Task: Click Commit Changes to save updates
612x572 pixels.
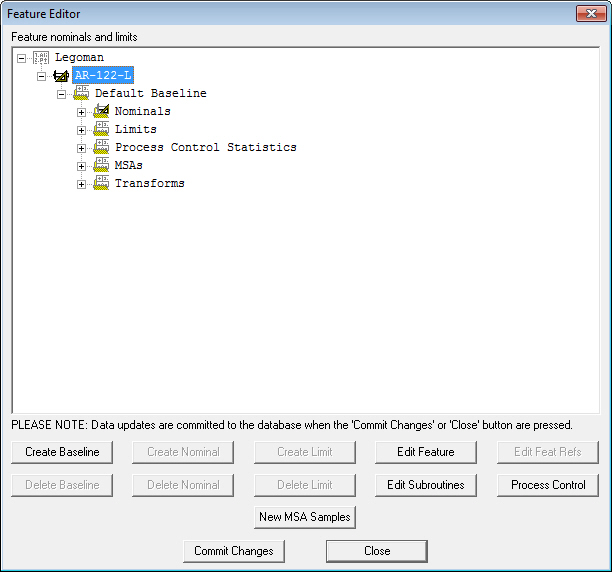Action: [x=234, y=551]
